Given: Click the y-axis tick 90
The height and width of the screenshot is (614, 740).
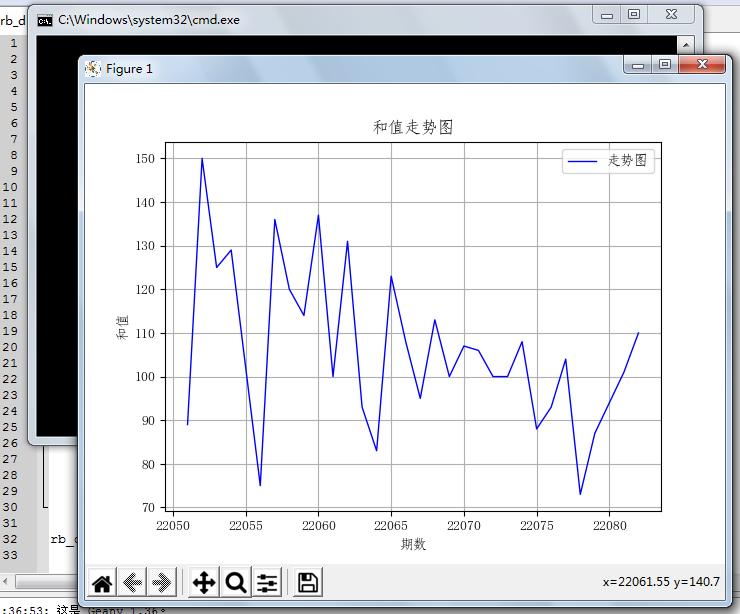Looking at the screenshot, I should point(148,421).
